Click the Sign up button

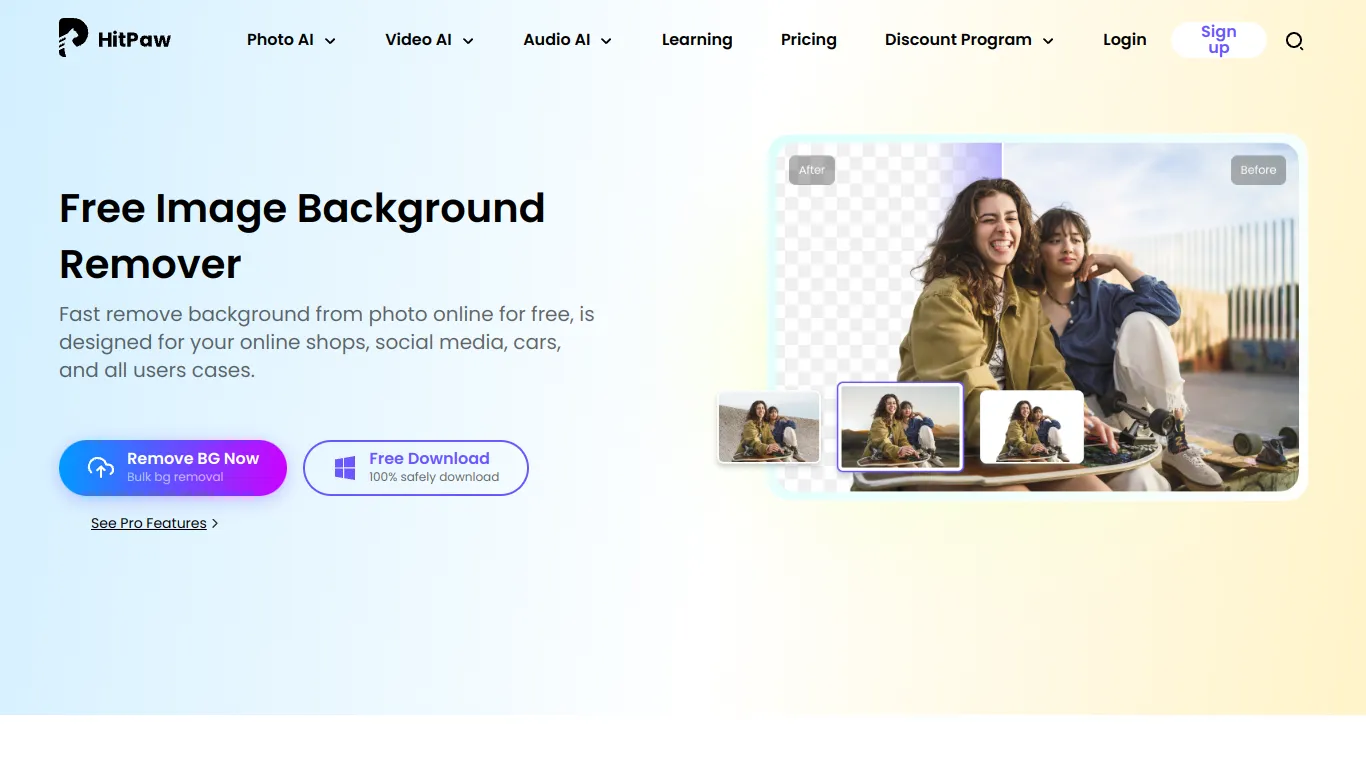(1219, 40)
